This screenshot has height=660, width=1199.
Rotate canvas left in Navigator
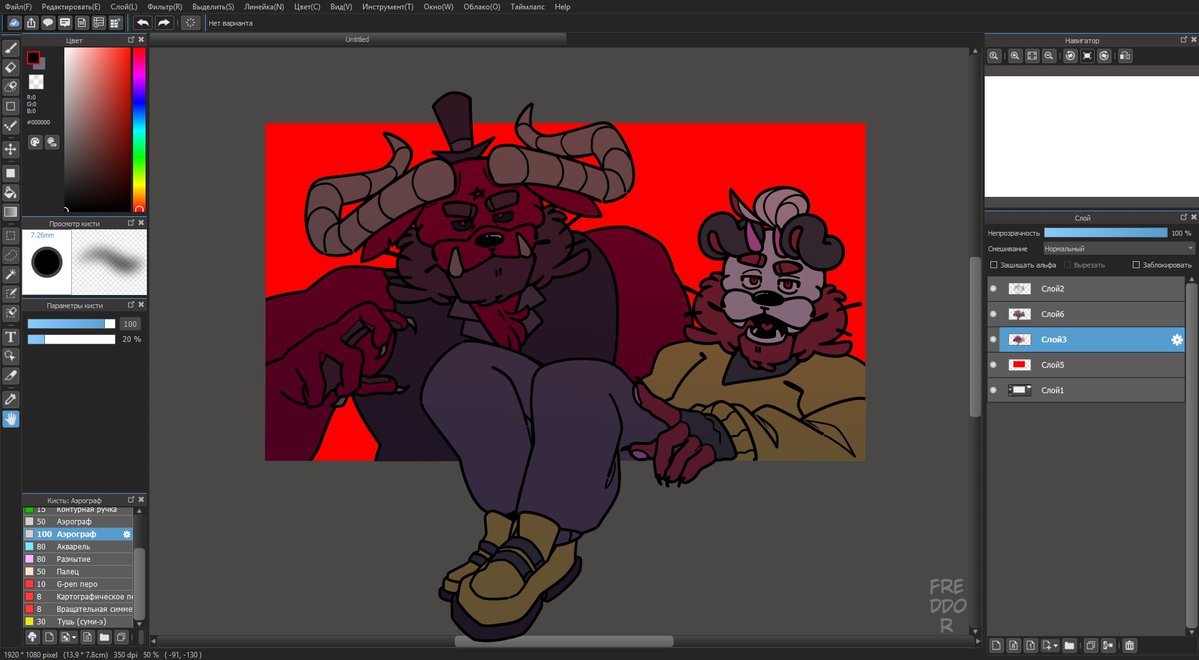pos(1070,56)
